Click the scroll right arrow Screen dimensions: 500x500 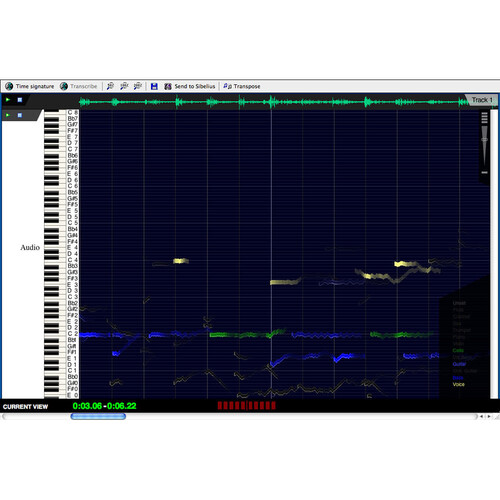coord(489,416)
